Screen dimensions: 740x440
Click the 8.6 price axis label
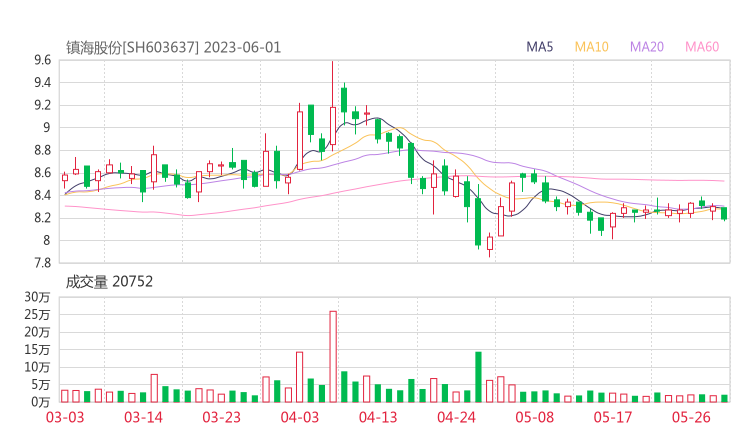(42, 173)
